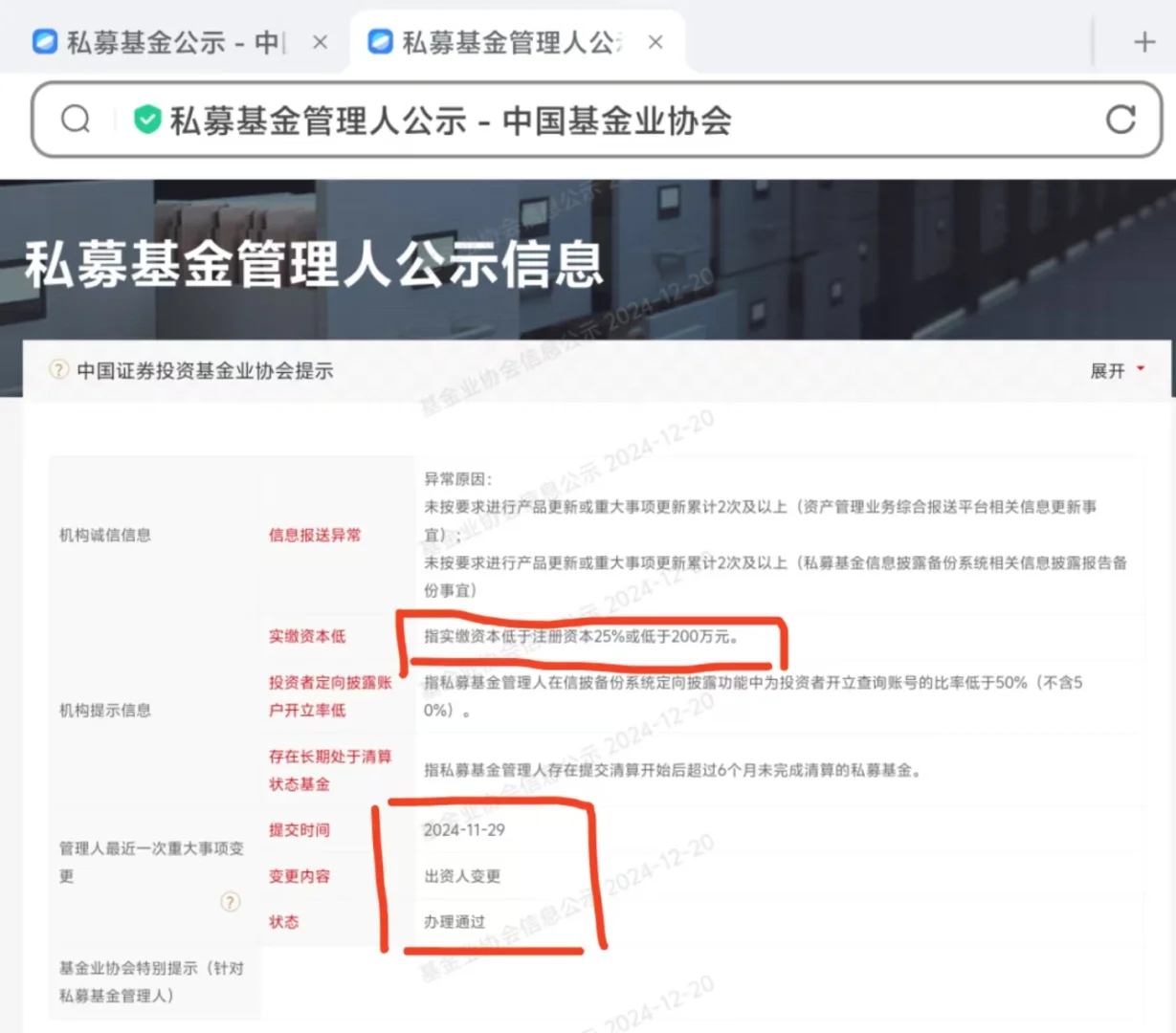Screen dimensions: 1176x1033
Task: Click the description mentioning 超过6个月未完成清算
Action: [x=673, y=770]
